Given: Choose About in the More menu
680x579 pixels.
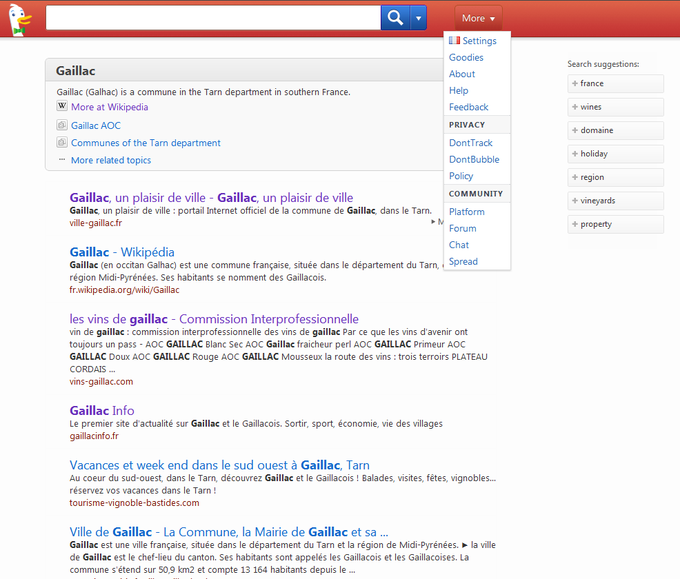Looking at the screenshot, I should point(462,74).
